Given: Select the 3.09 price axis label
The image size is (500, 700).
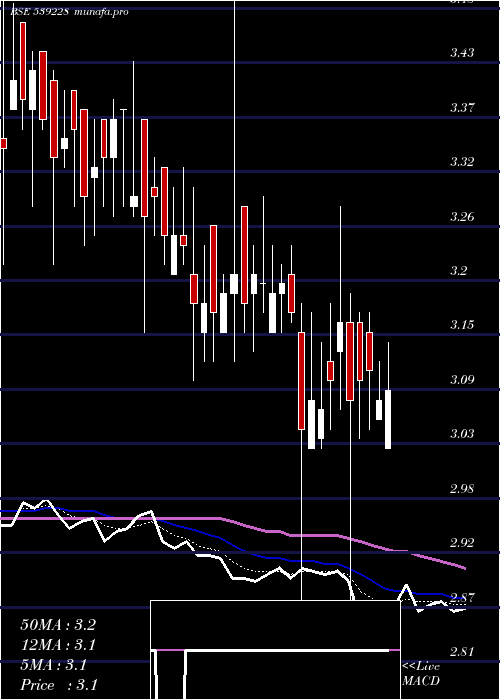Looking at the screenshot, I should 462,380.
